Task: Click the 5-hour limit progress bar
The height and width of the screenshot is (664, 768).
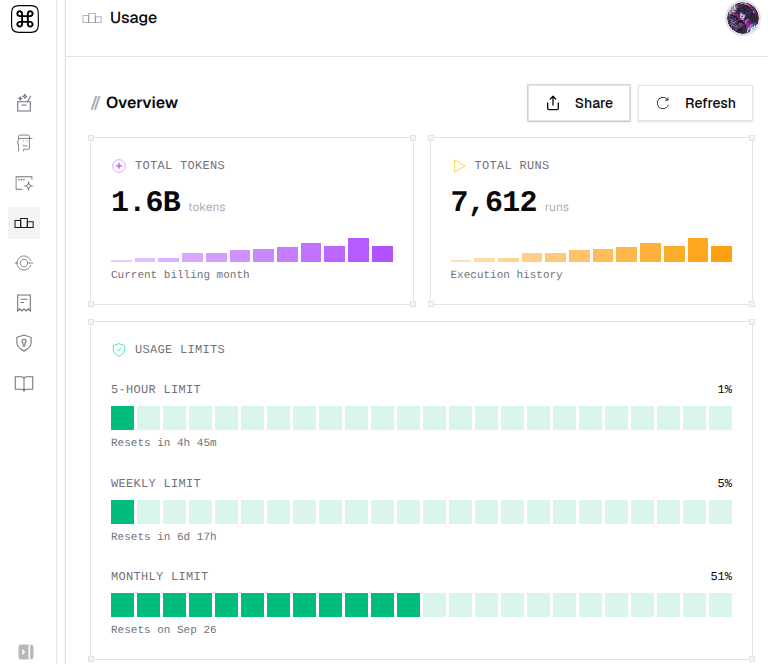Action: [x=421, y=418]
